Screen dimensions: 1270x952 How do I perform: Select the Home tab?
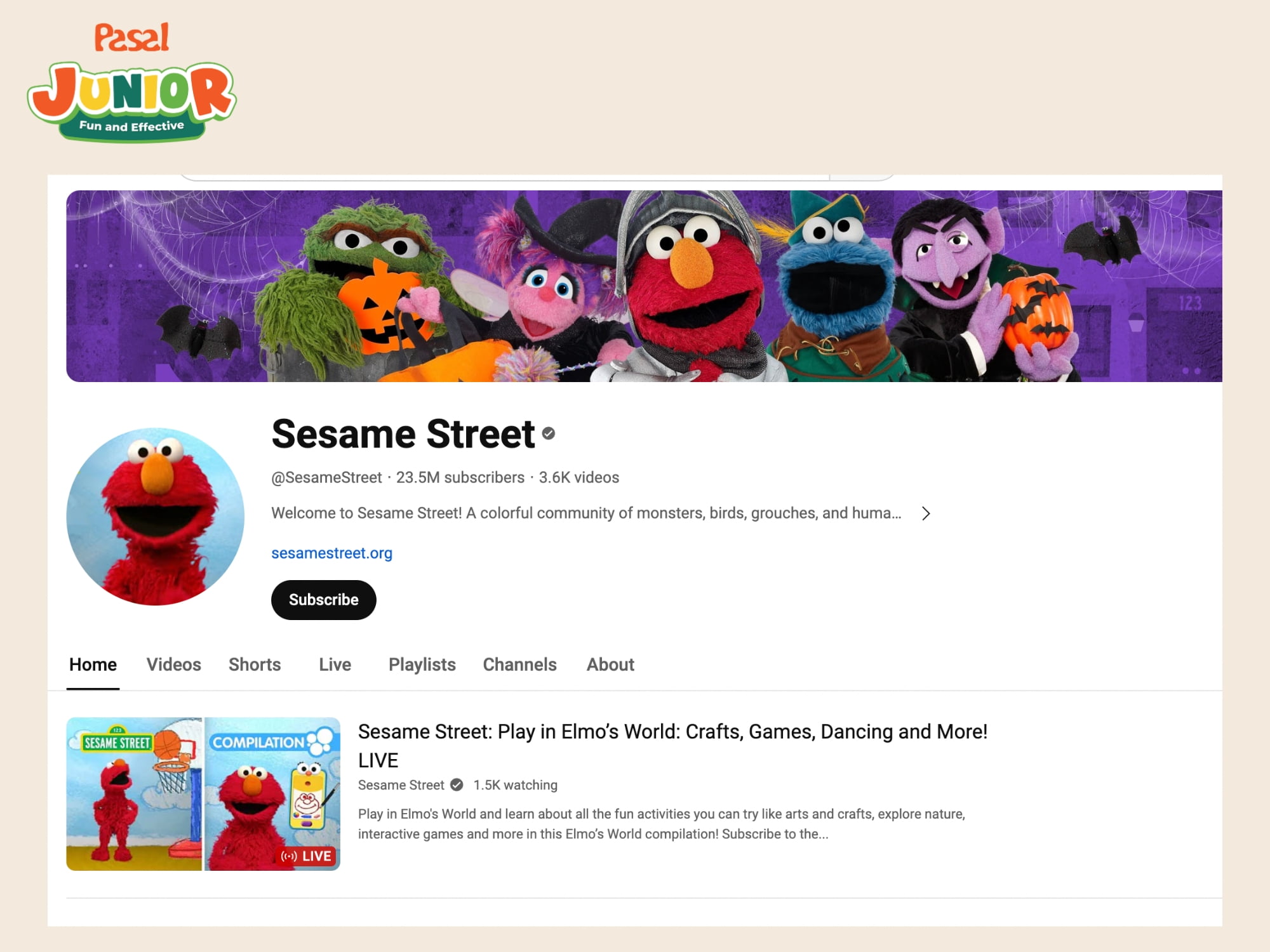(93, 664)
